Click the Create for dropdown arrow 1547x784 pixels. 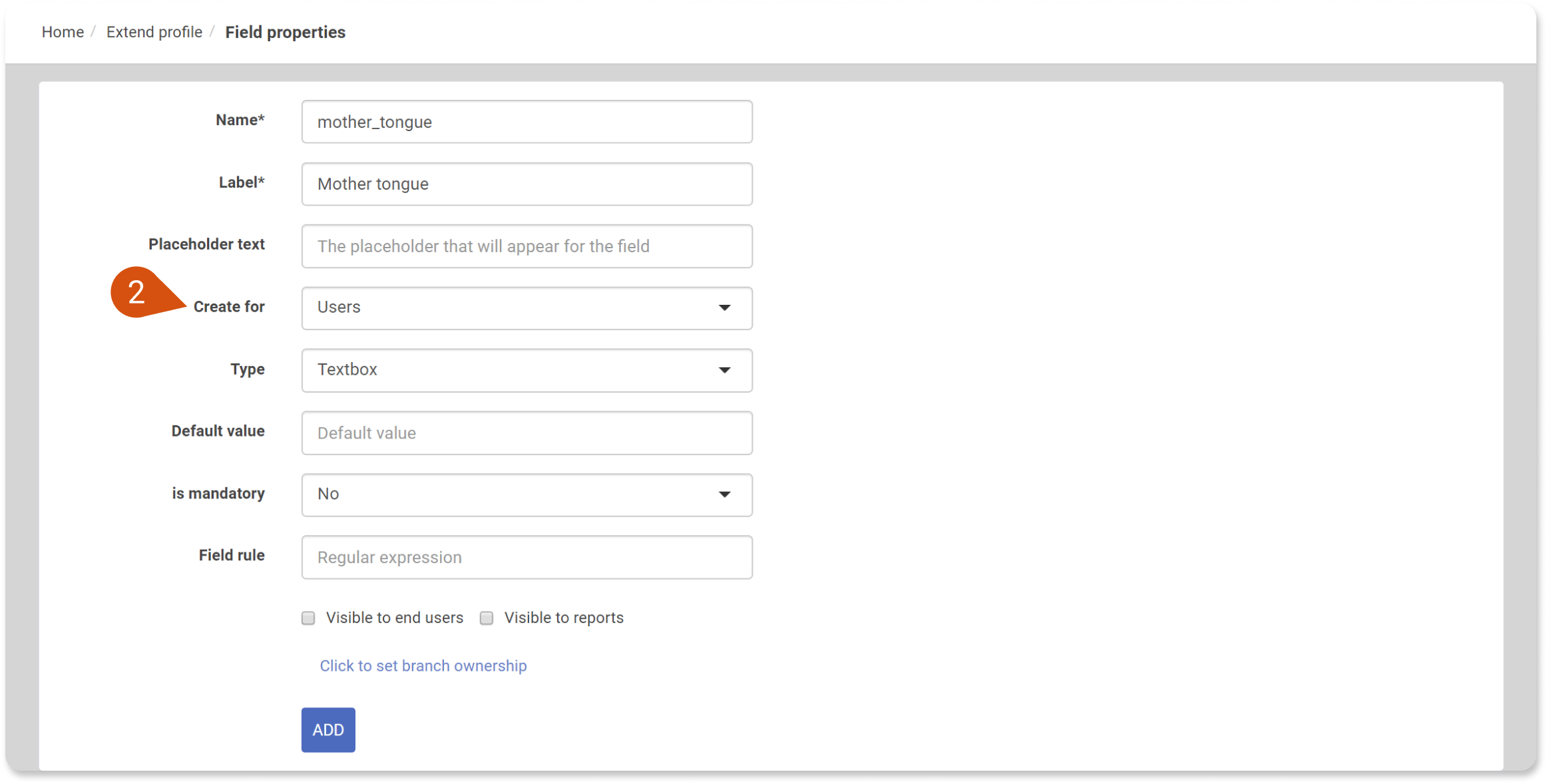click(724, 307)
